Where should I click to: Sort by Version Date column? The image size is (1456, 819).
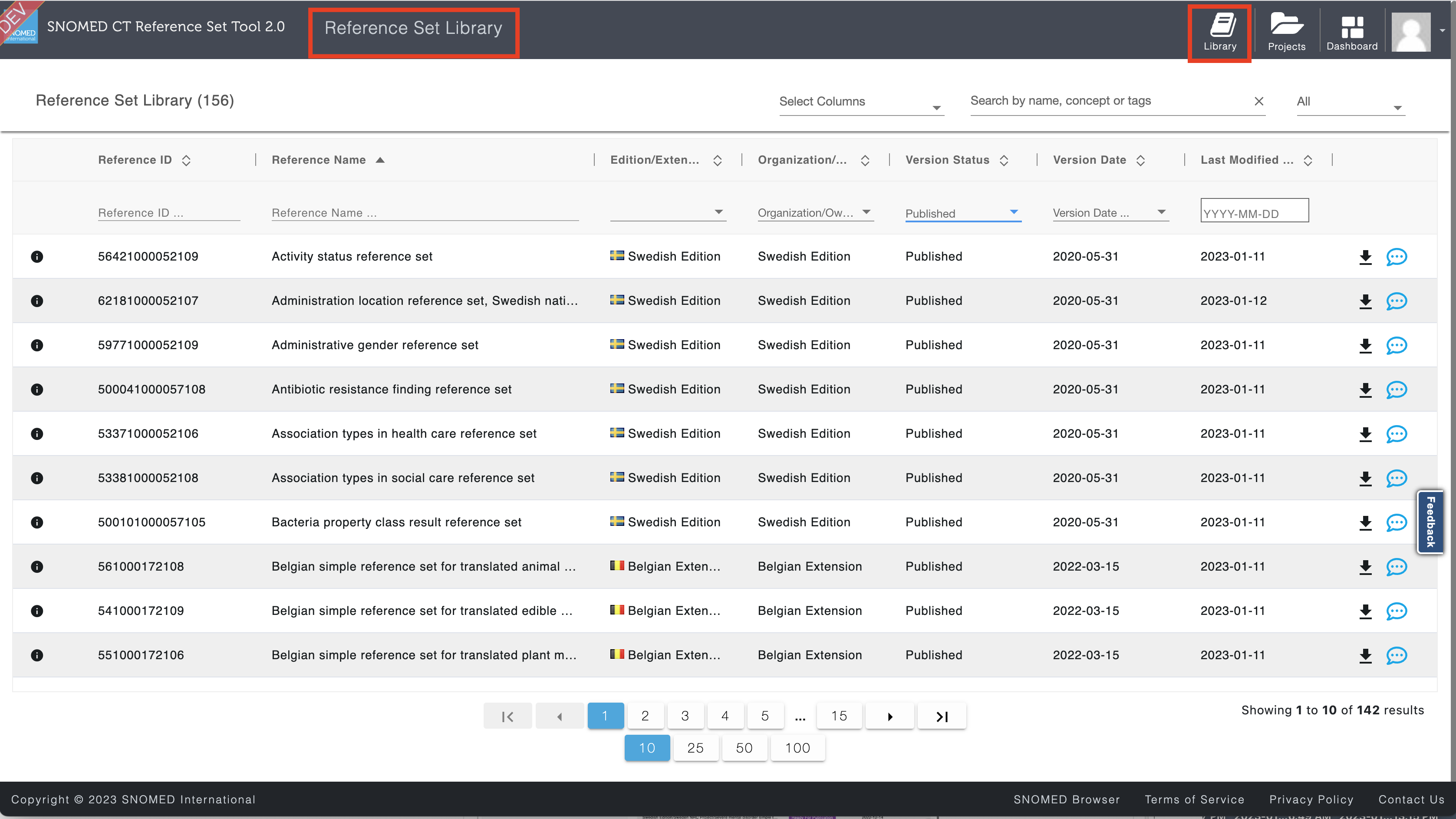click(1140, 161)
